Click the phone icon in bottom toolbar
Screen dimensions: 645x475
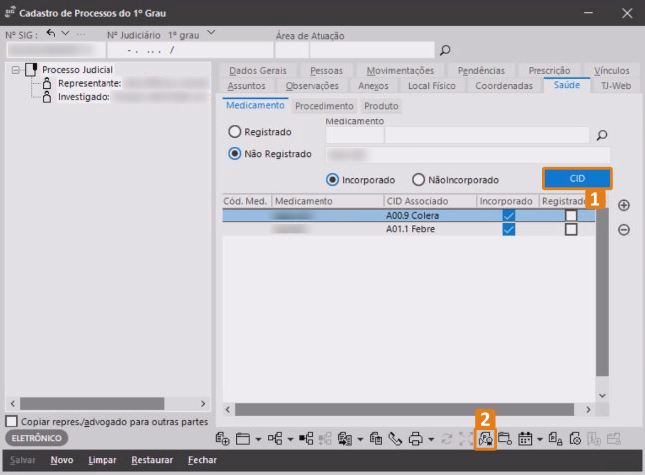(x=396, y=438)
